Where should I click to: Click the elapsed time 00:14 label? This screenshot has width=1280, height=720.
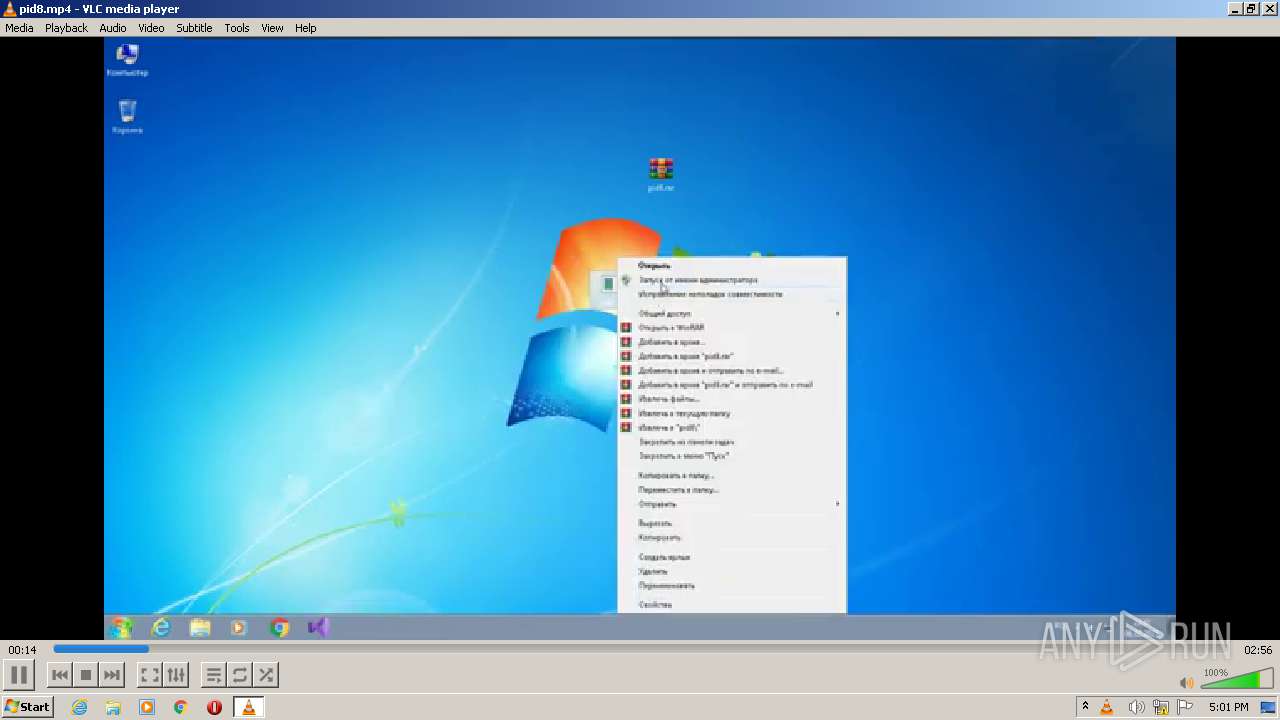[x=22, y=650]
